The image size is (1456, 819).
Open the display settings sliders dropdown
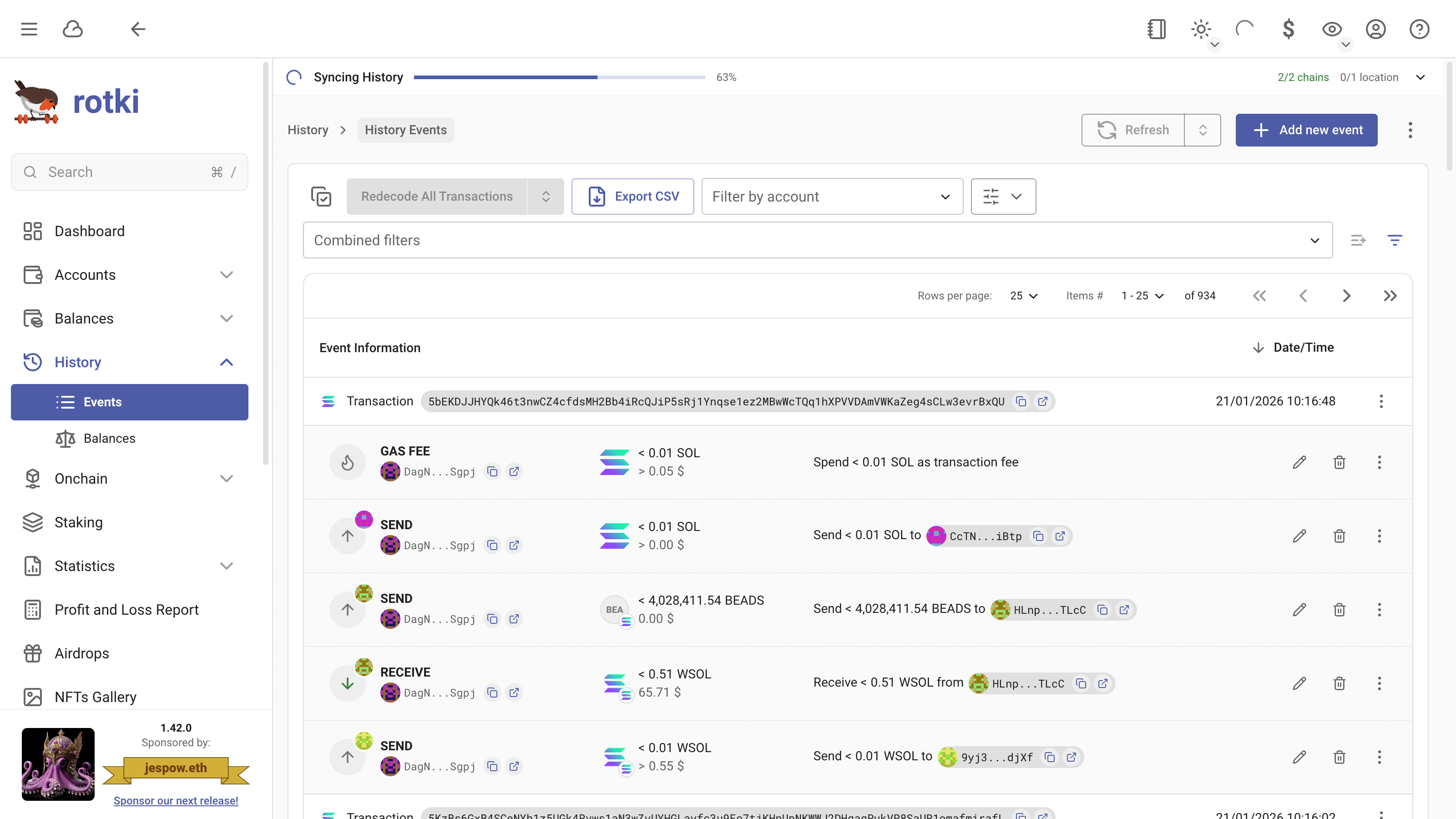[1003, 196]
